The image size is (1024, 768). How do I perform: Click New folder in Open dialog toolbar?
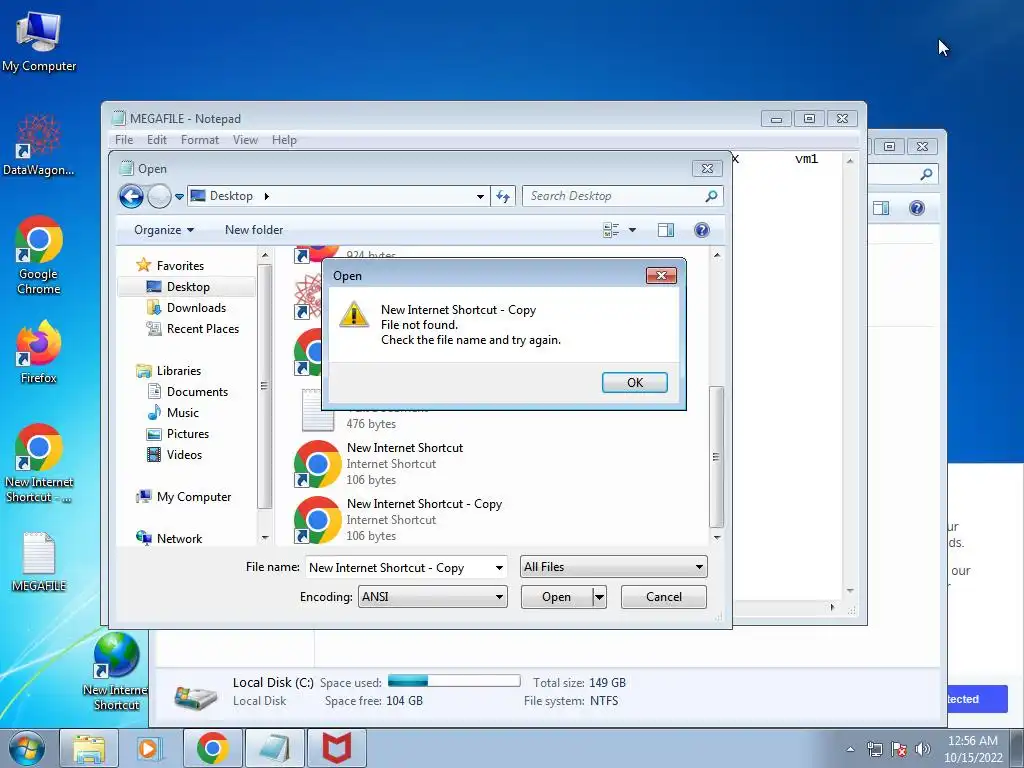tap(254, 230)
